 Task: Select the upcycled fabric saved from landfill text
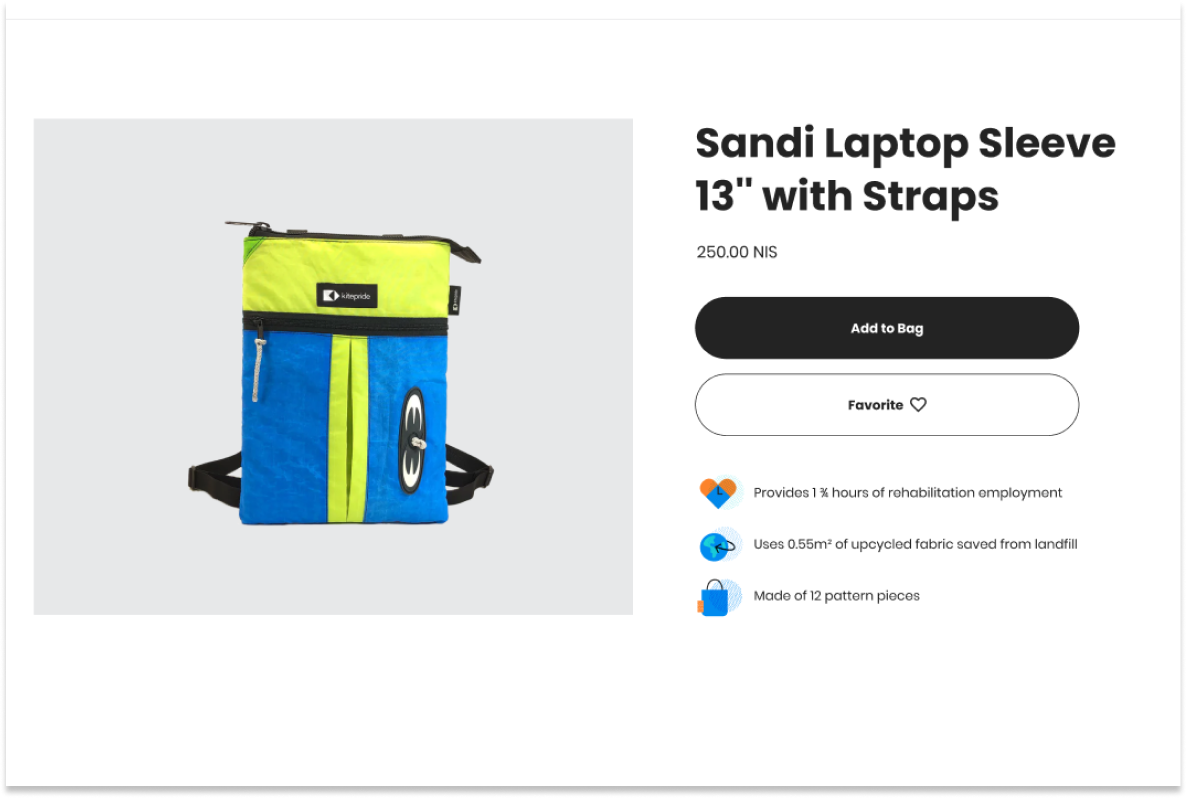[x=915, y=545]
